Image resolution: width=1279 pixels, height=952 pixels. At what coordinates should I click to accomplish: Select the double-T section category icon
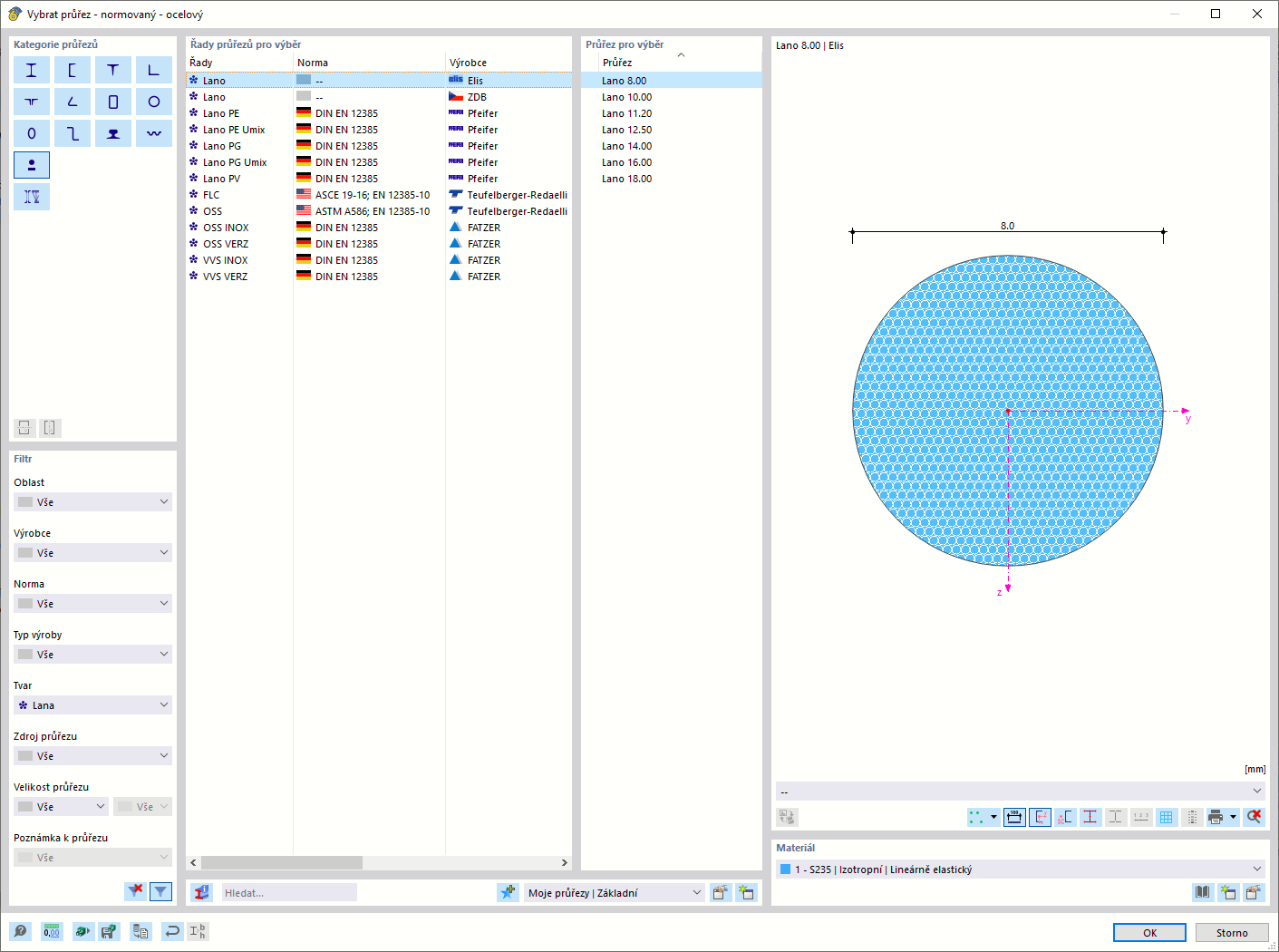click(x=32, y=102)
